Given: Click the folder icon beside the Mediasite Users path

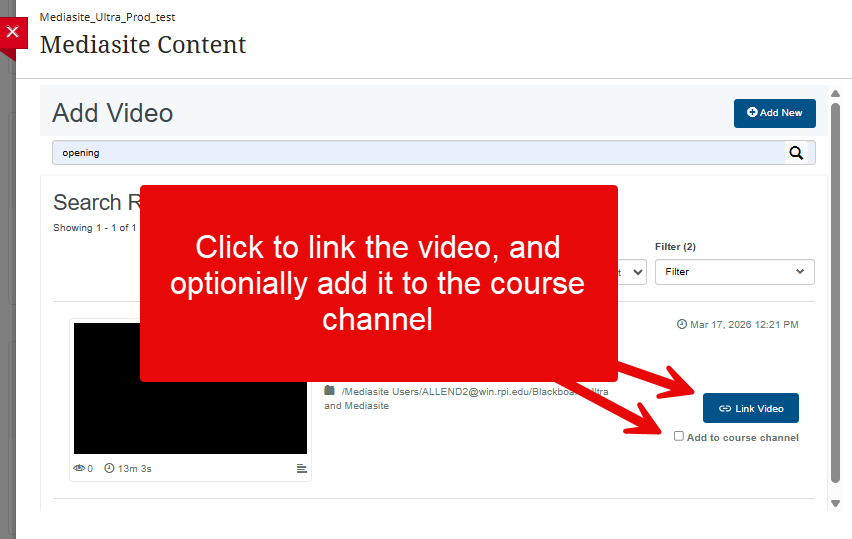Looking at the screenshot, I should point(329,391).
